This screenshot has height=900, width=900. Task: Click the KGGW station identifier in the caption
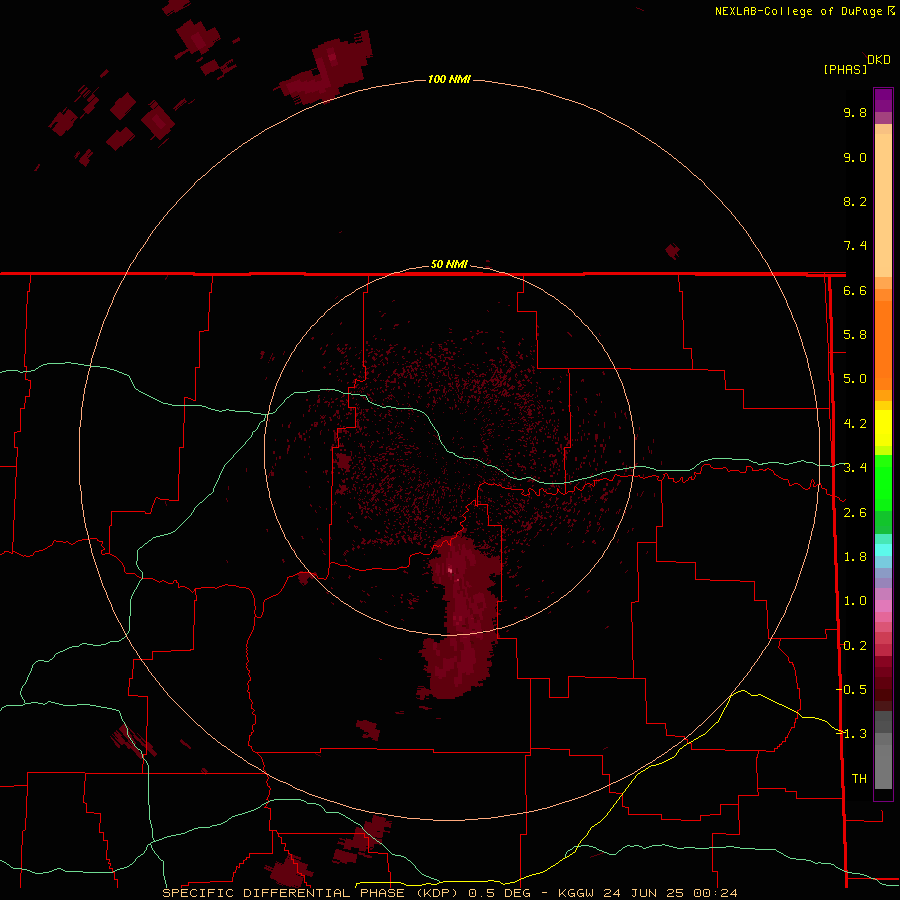[x=576, y=893]
